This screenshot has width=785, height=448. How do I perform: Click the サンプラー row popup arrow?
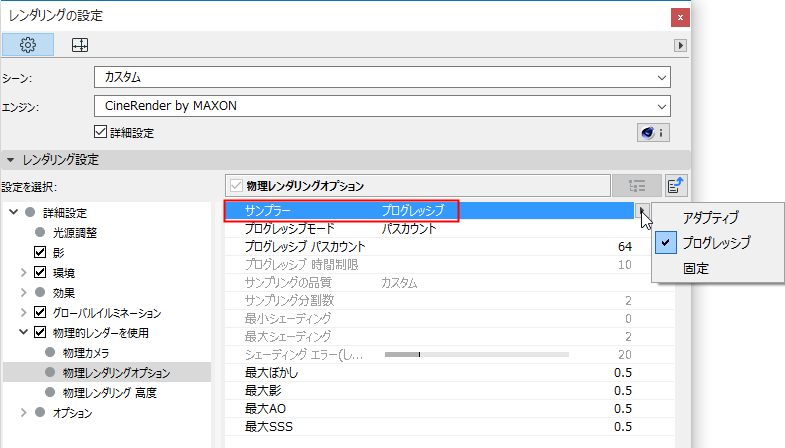(x=642, y=211)
